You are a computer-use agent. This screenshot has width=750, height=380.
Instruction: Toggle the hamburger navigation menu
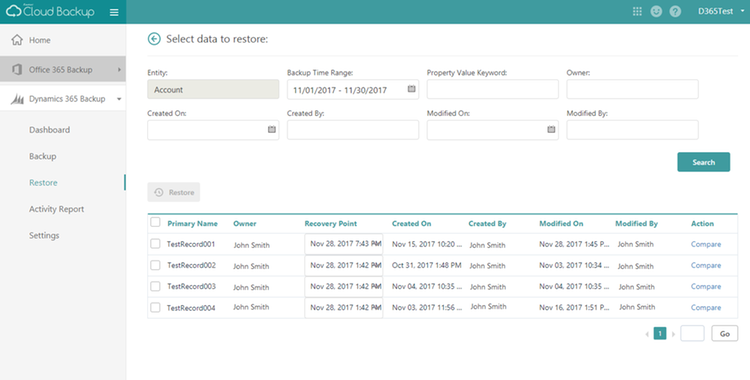coord(114,12)
